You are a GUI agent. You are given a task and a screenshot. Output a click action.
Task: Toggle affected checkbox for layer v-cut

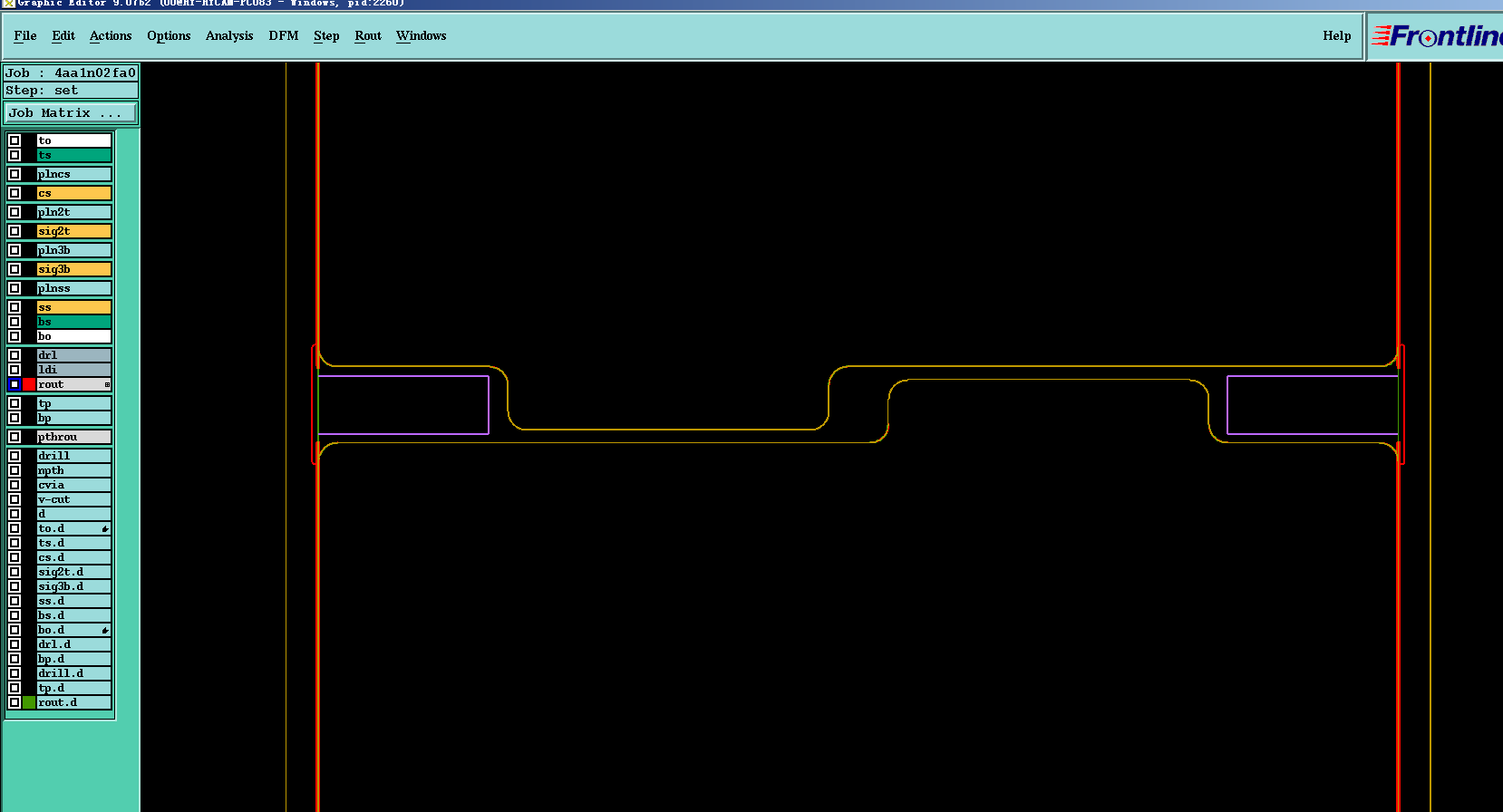coord(15,499)
